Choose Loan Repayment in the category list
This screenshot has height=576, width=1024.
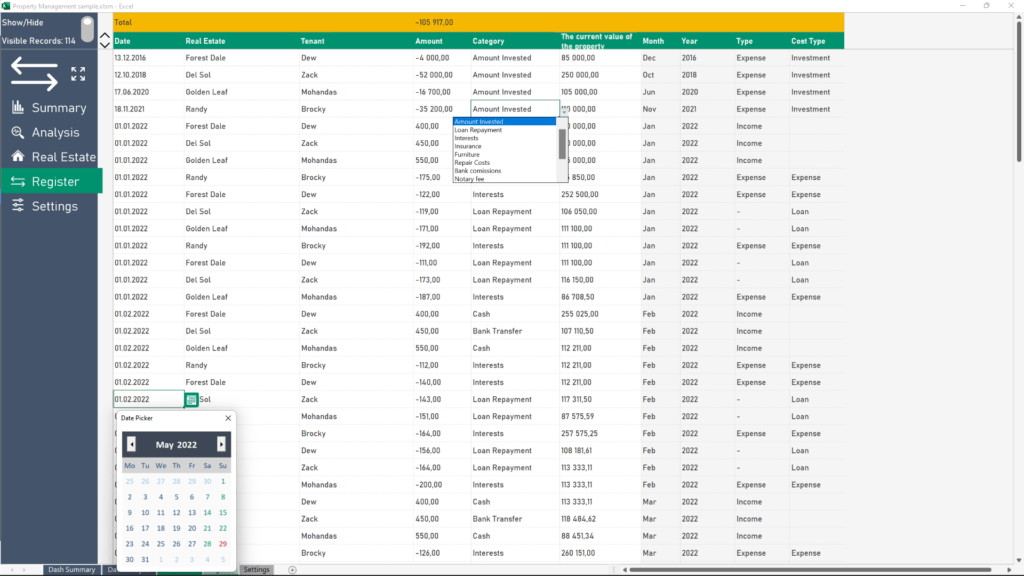coord(478,129)
